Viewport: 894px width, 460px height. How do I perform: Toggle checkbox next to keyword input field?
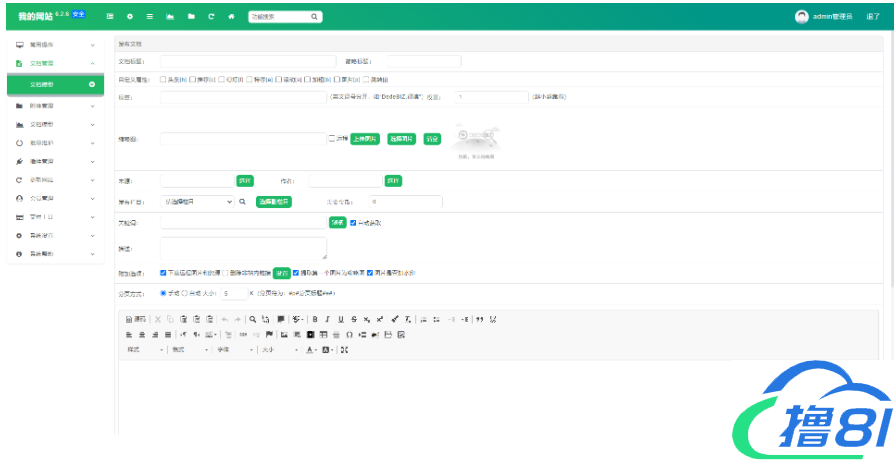coord(353,222)
